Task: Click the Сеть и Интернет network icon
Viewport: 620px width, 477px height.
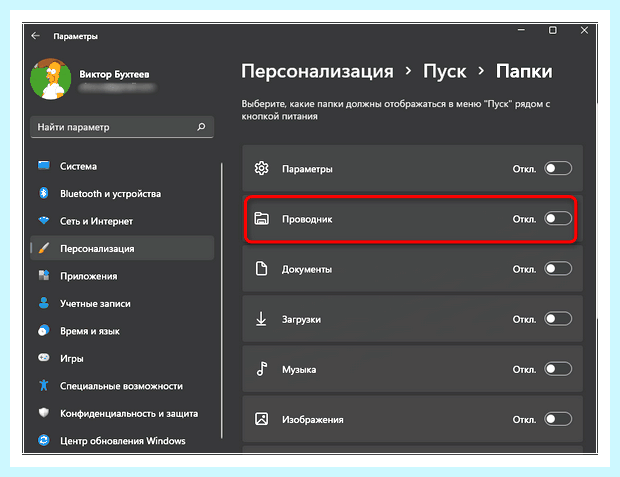Action: pyautogui.click(x=44, y=220)
